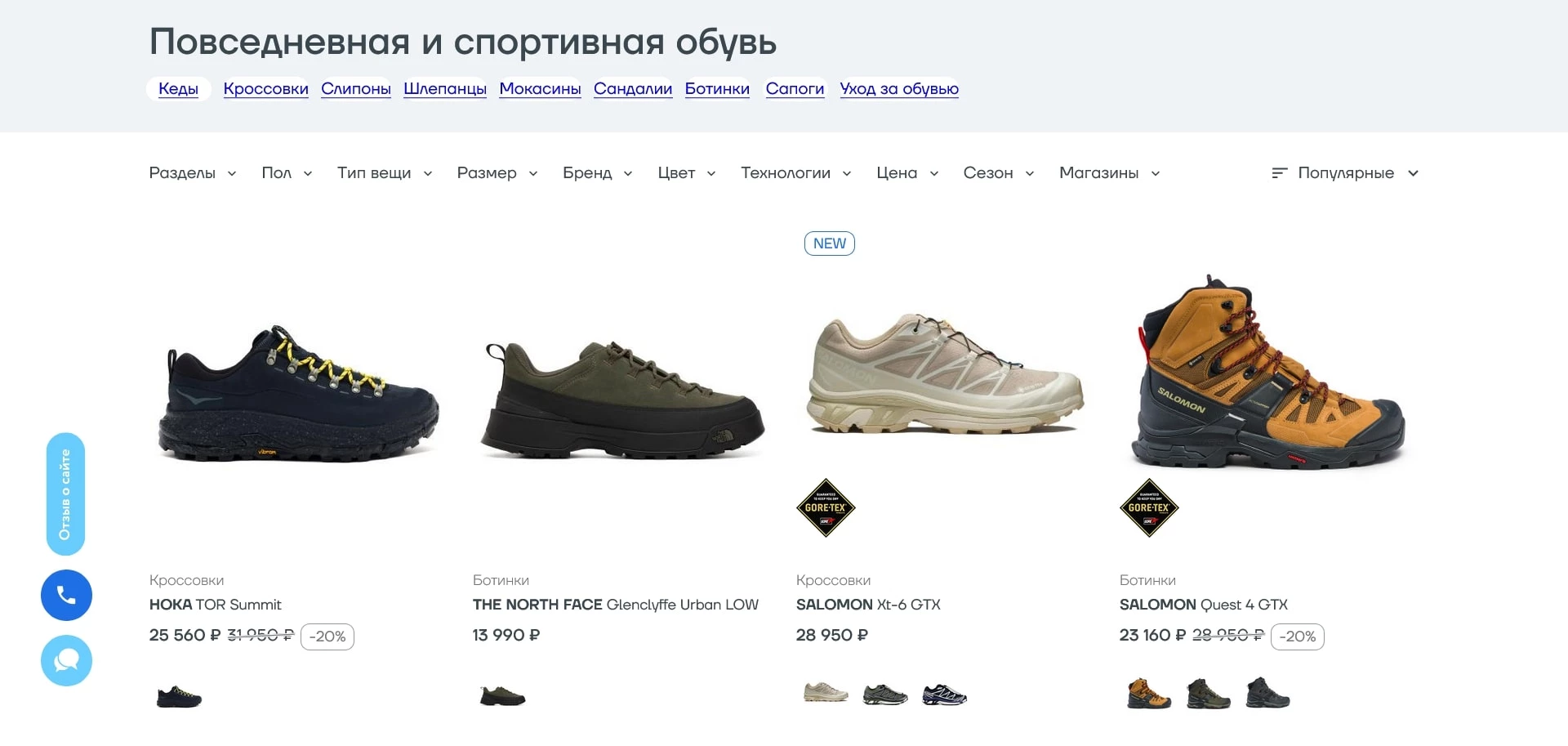Screen dimensions: 1568x746
Task: Switch to the Кроссовки category
Action: click(265, 89)
